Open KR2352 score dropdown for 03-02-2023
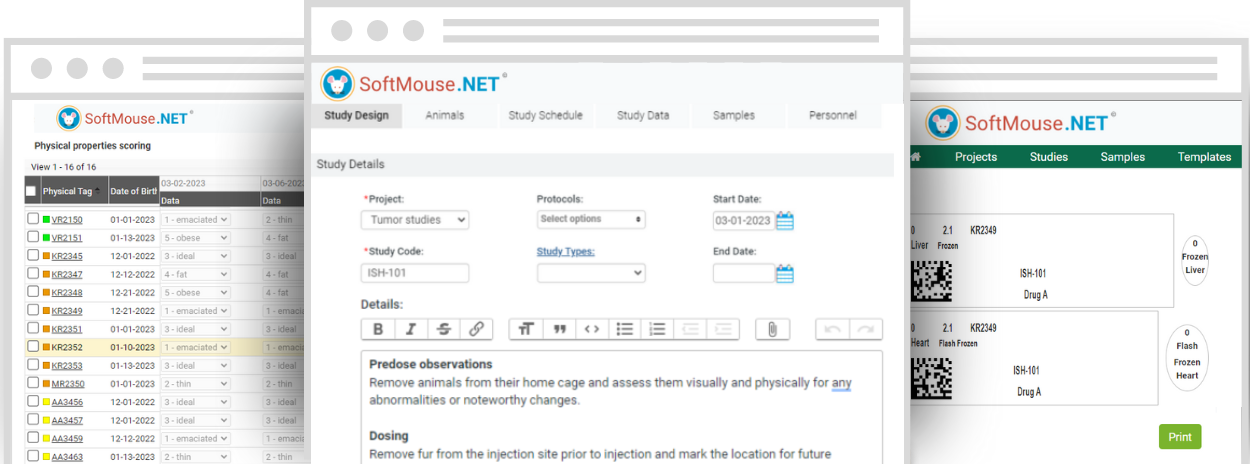Viewport: 1250px width, 464px height. pos(195,347)
